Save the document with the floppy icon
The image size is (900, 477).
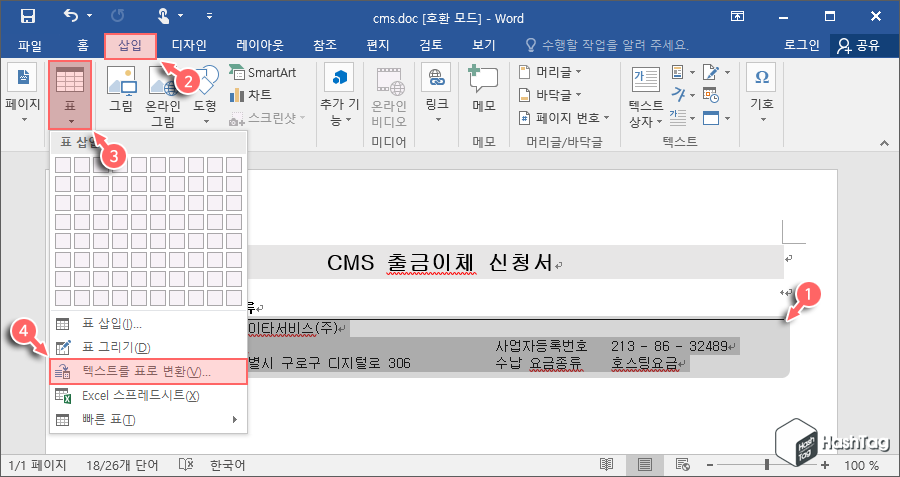pos(28,17)
